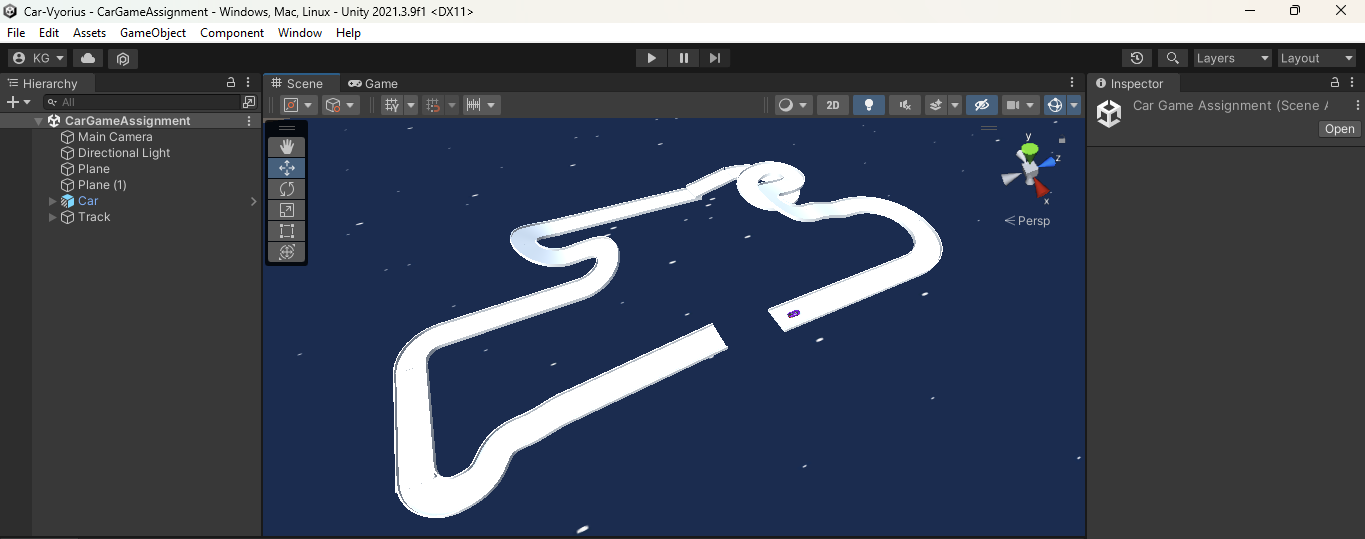Screen dimensions: 1365x539
Task: Open the Window menu
Action: point(300,33)
